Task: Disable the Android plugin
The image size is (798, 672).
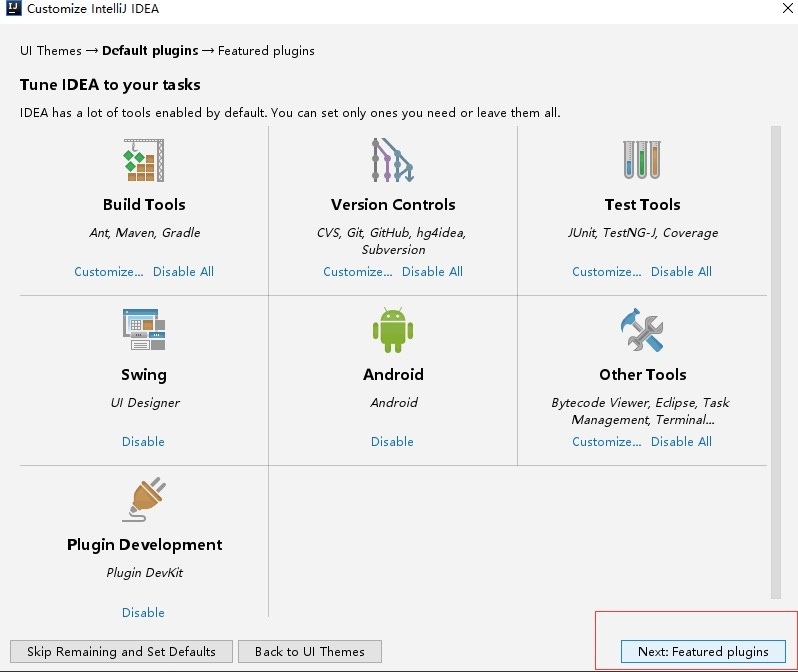Action: coord(392,441)
